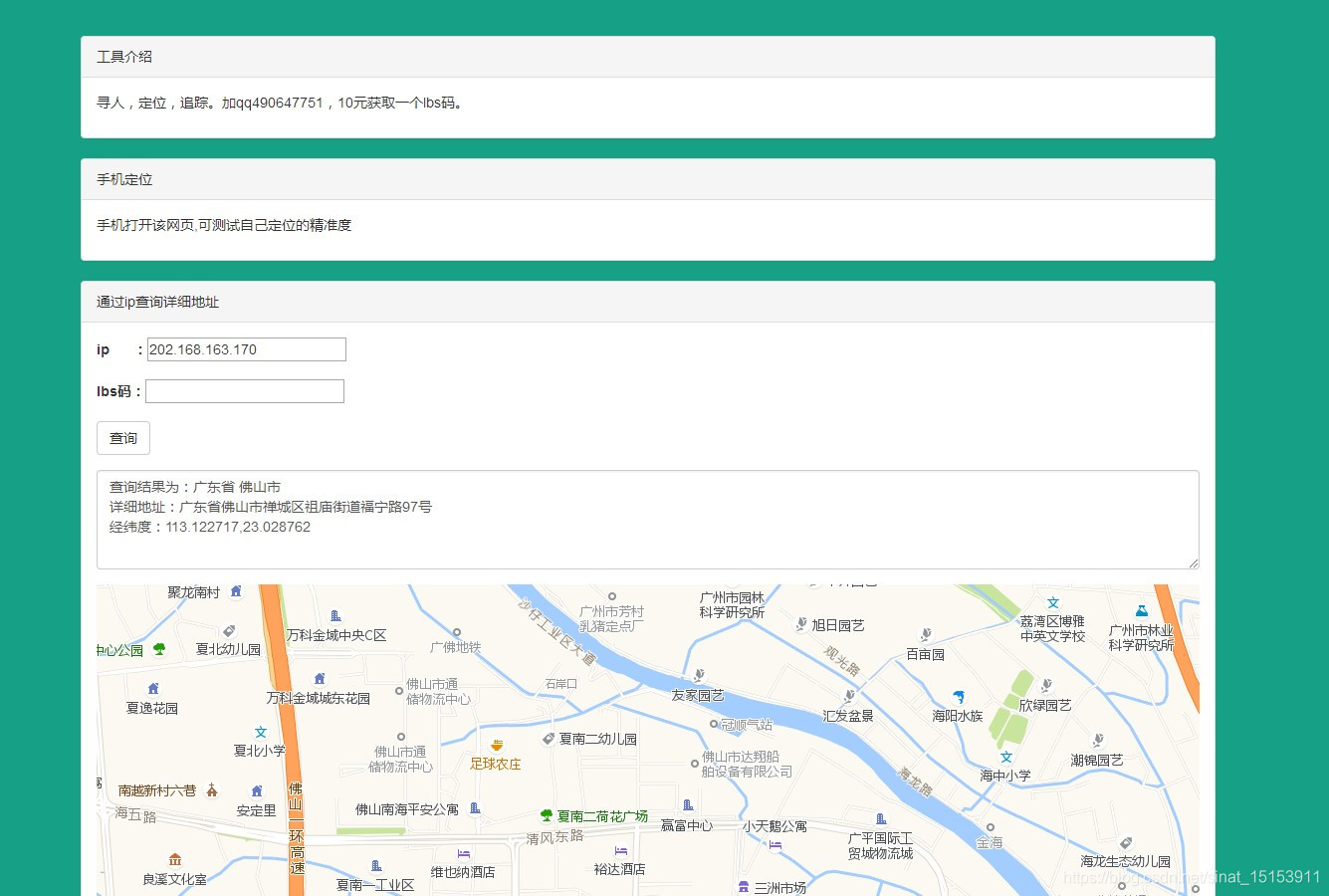This screenshot has height=896, width=1329.
Task: Click the school icon above 海中小学
Action: tap(1006, 758)
